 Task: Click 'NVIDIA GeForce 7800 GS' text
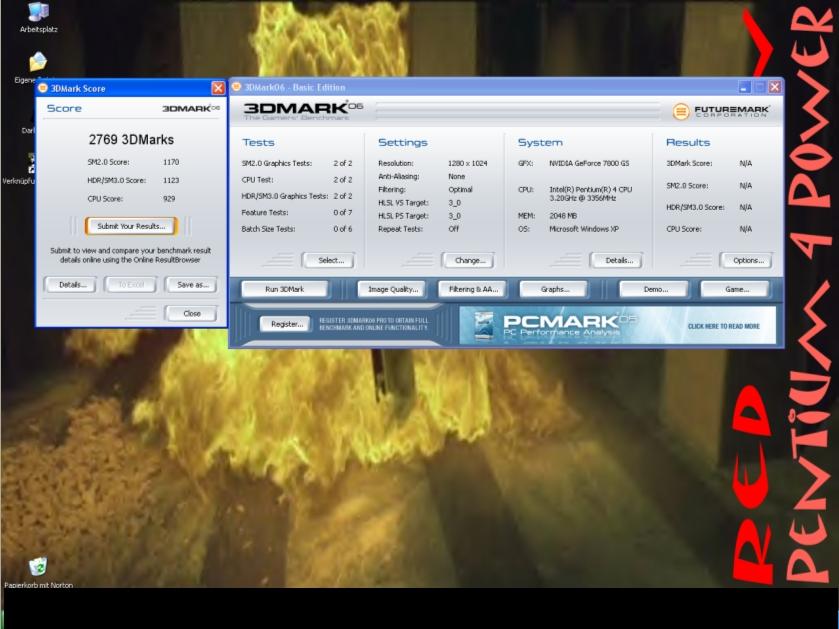click(x=589, y=163)
